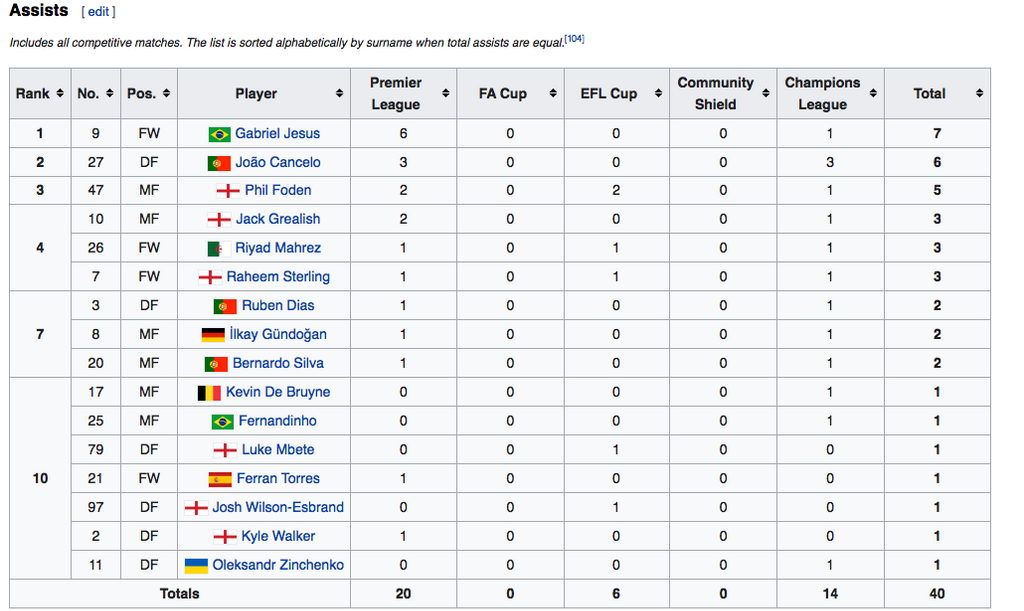Open the Josh Wilson-Esbrand article
1024x611 pixels.
(278, 508)
